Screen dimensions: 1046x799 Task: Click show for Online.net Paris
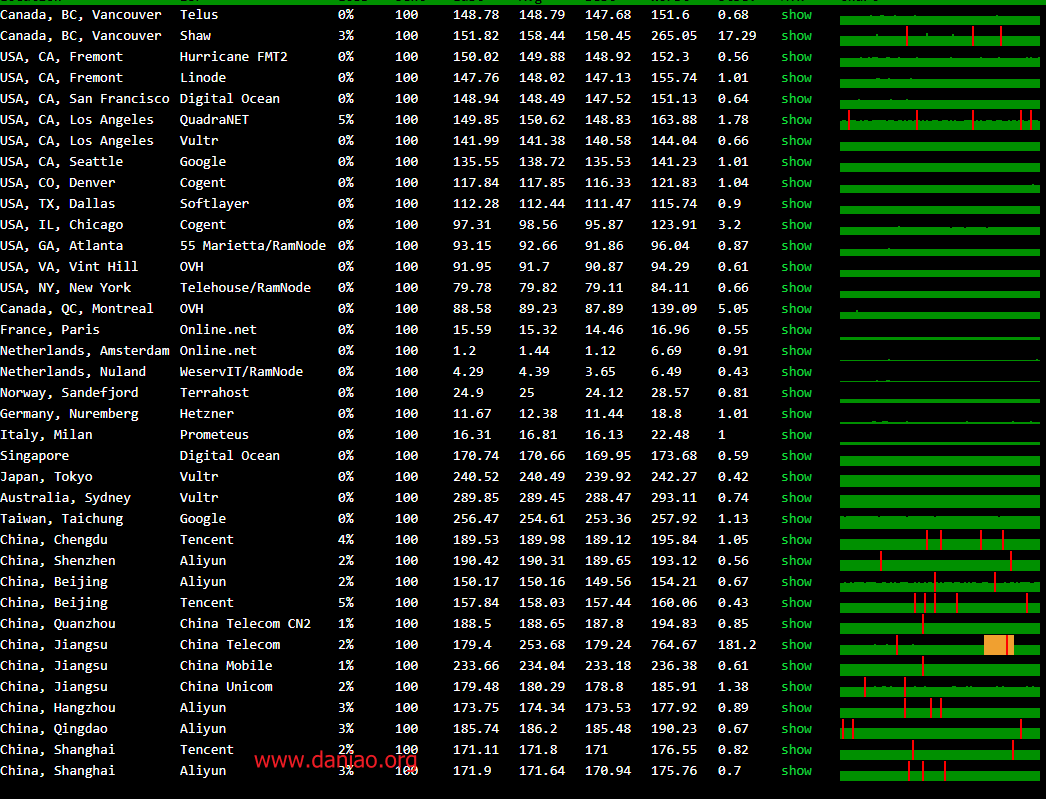click(797, 329)
